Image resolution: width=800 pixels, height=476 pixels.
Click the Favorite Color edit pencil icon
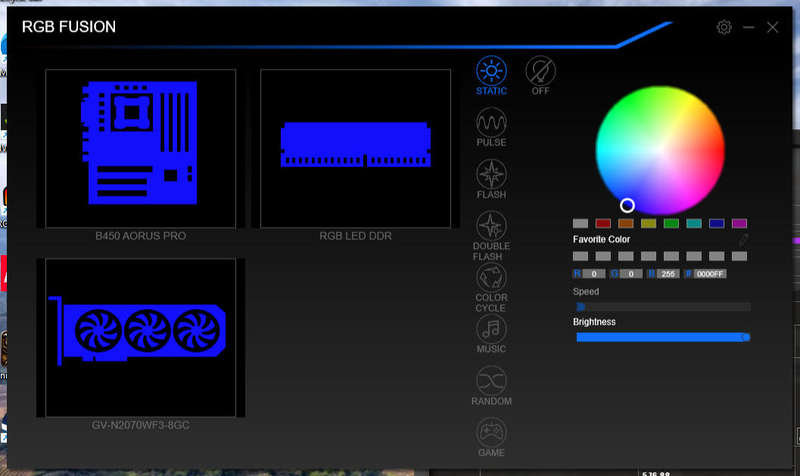pos(743,239)
